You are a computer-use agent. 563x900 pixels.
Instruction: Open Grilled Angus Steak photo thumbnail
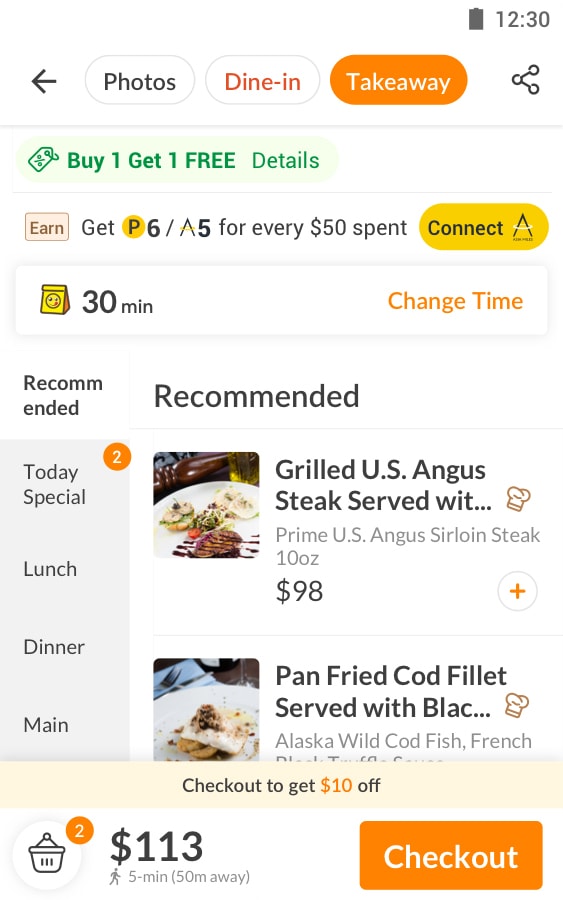[x=206, y=505]
